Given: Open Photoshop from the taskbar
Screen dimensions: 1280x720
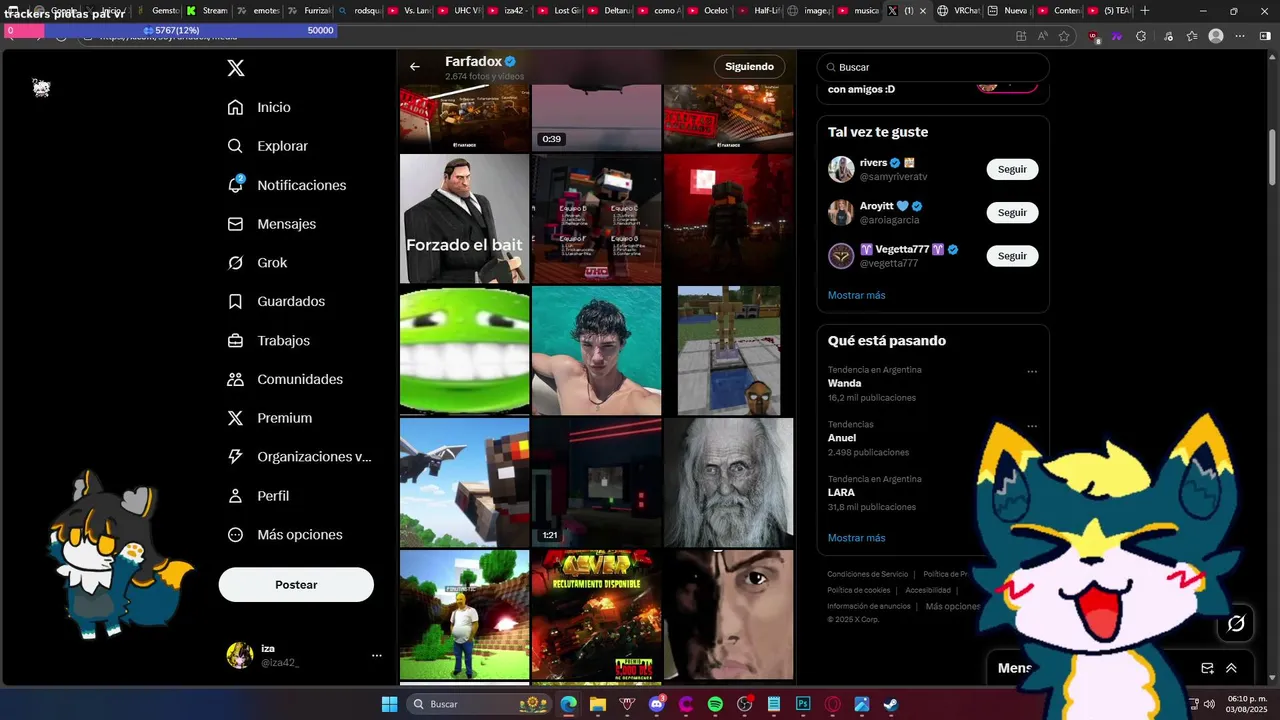Looking at the screenshot, I should coord(803,704).
